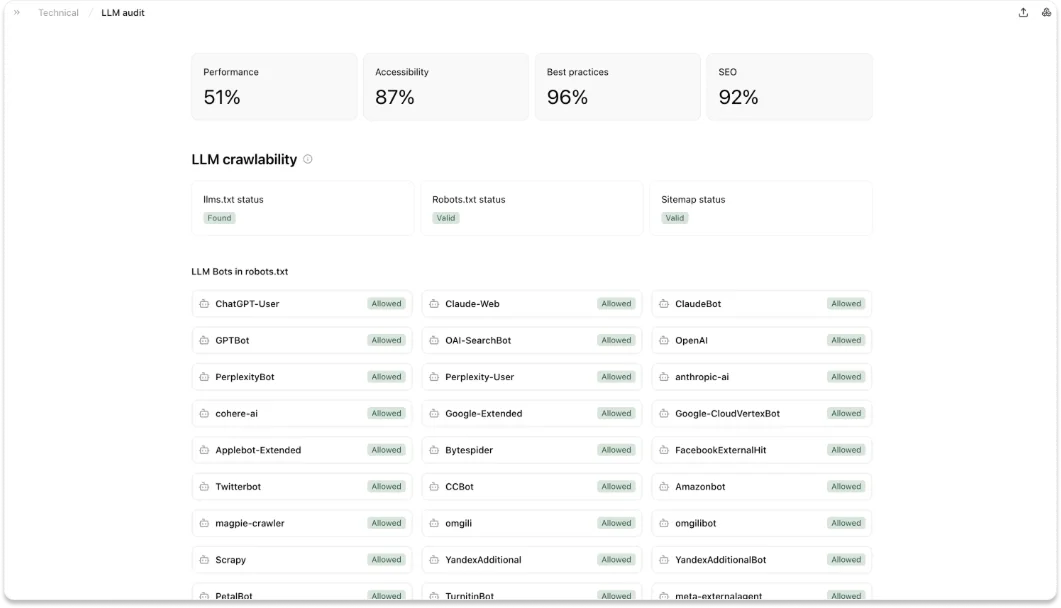Viewport: 1061px width, 608px height.
Task: Select the anthropic-ai name text
Action: pos(702,377)
